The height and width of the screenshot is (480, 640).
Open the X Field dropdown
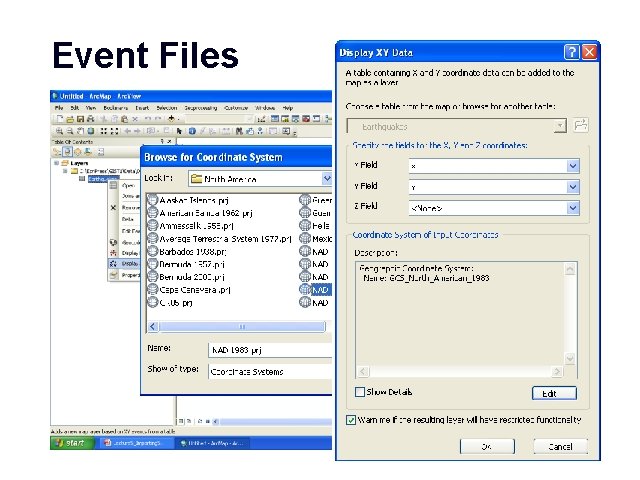[573, 166]
